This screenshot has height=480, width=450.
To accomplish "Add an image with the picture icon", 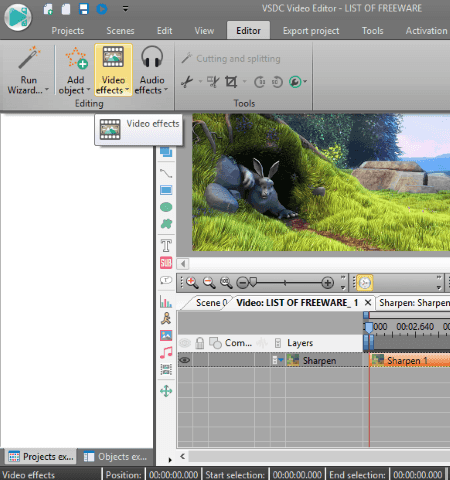I will tap(166, 335).
